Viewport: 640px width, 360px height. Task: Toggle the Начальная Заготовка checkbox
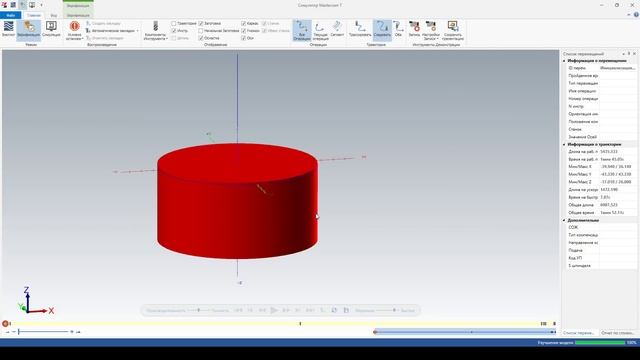201,31
